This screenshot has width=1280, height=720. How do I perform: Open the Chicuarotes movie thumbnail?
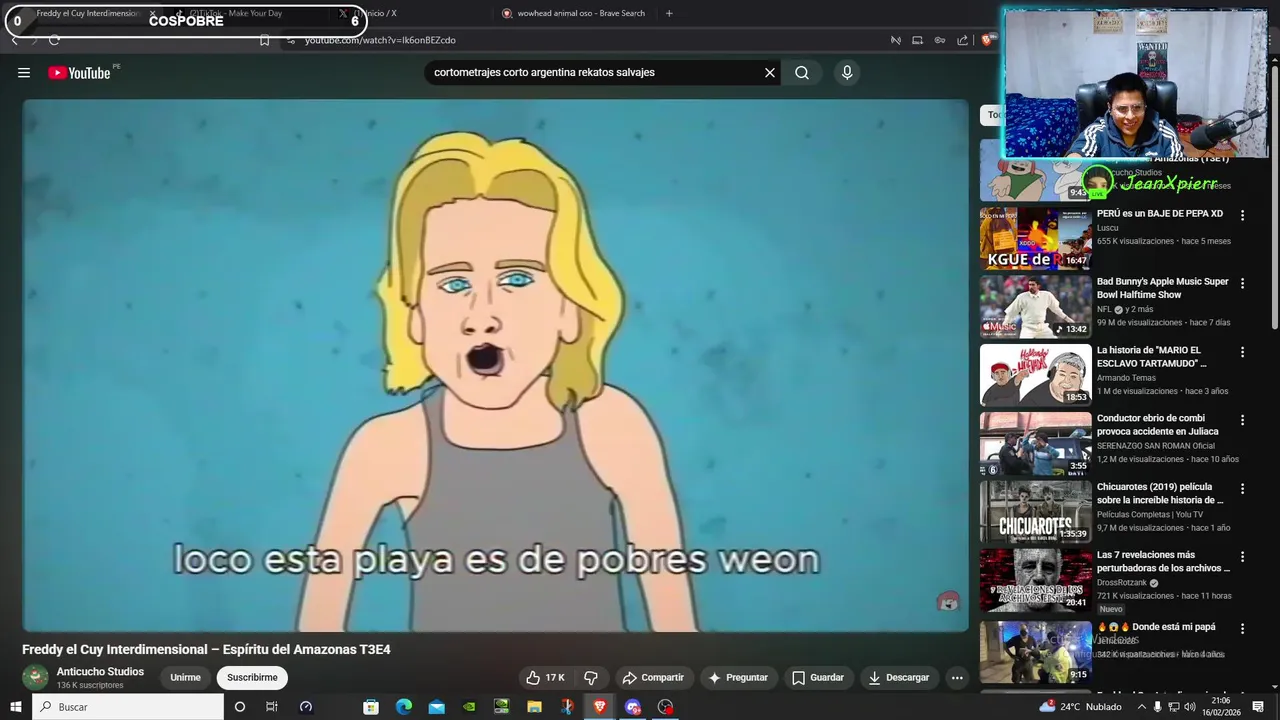coord(1035,512)
